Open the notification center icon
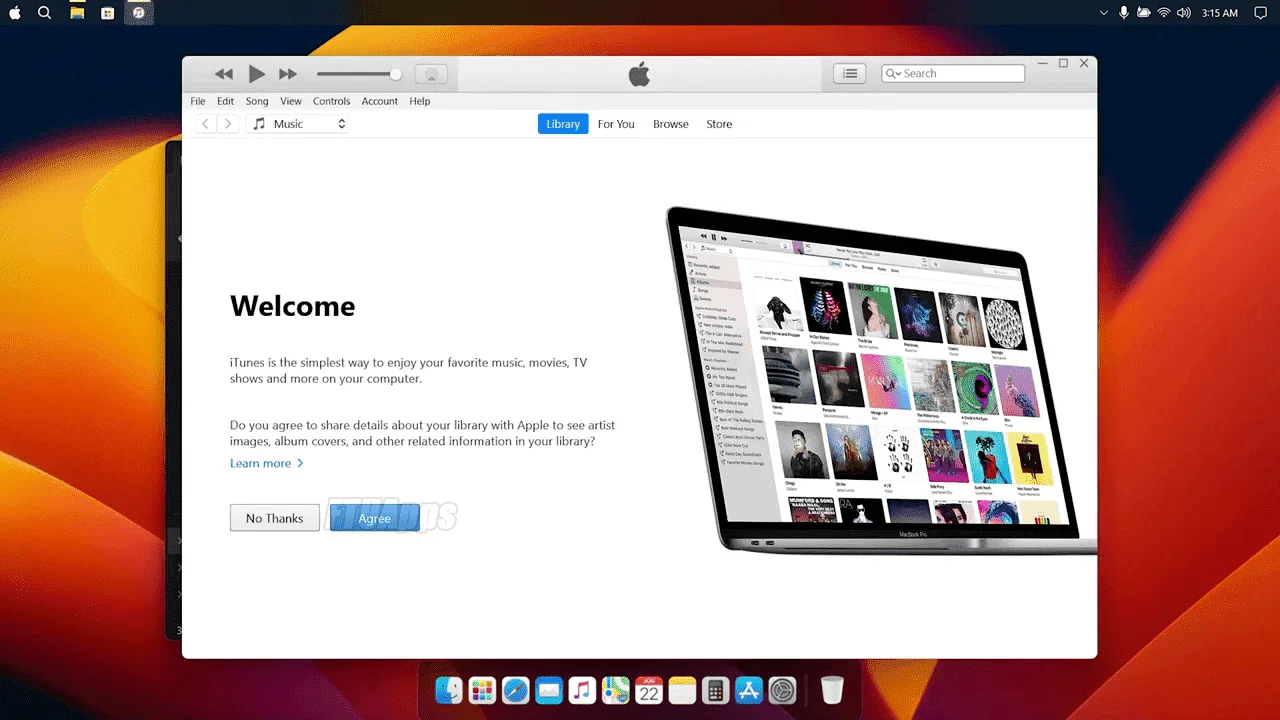 pos(1260,13)
